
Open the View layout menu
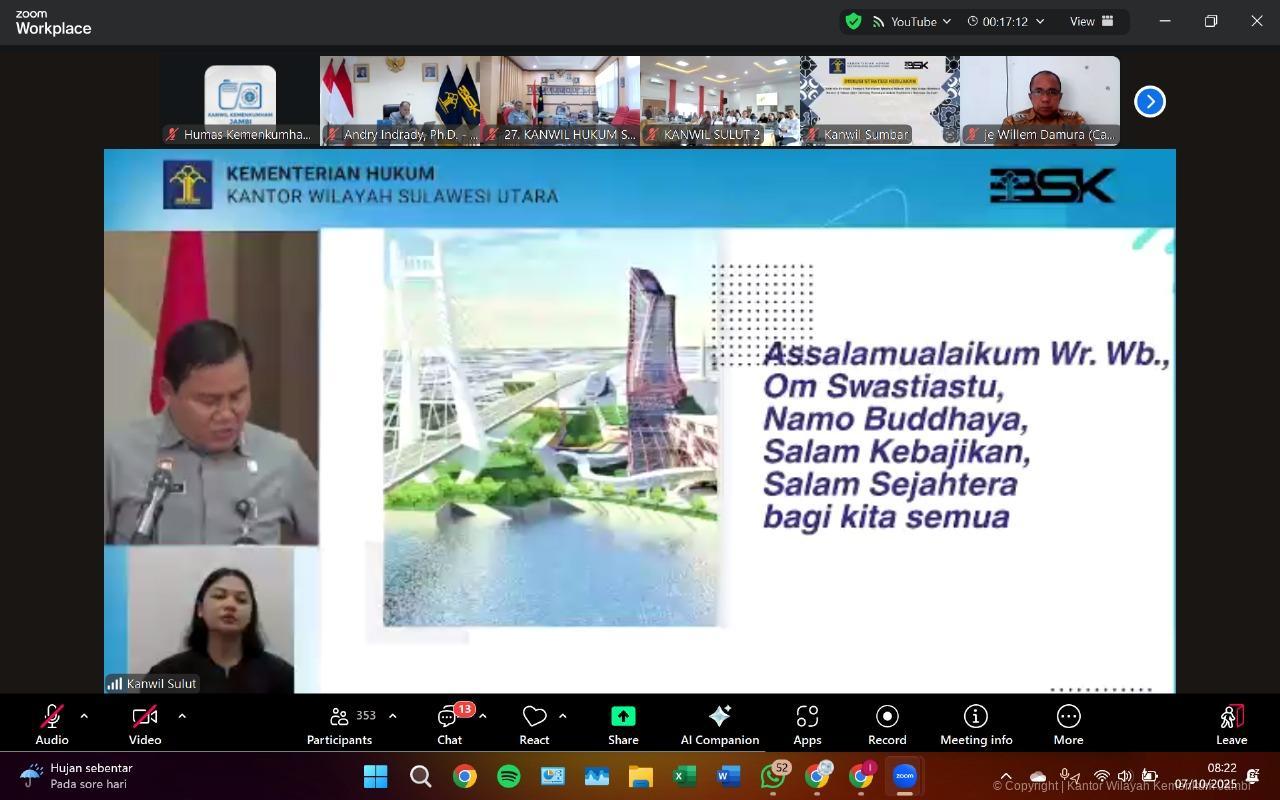1091,21
